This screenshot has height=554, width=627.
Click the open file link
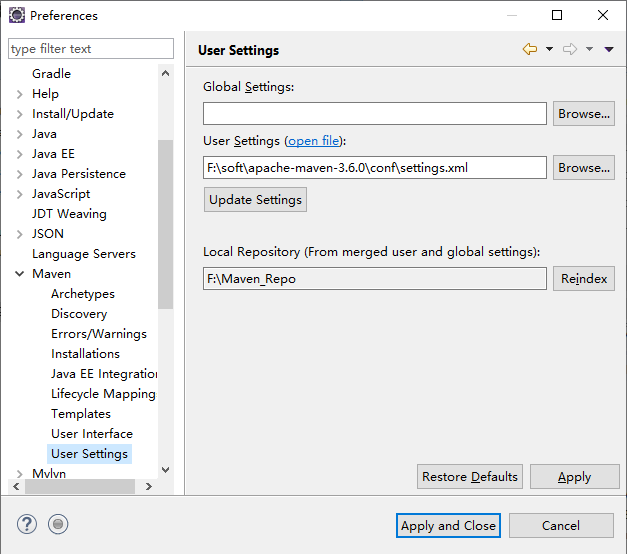[x=314, y=141]
